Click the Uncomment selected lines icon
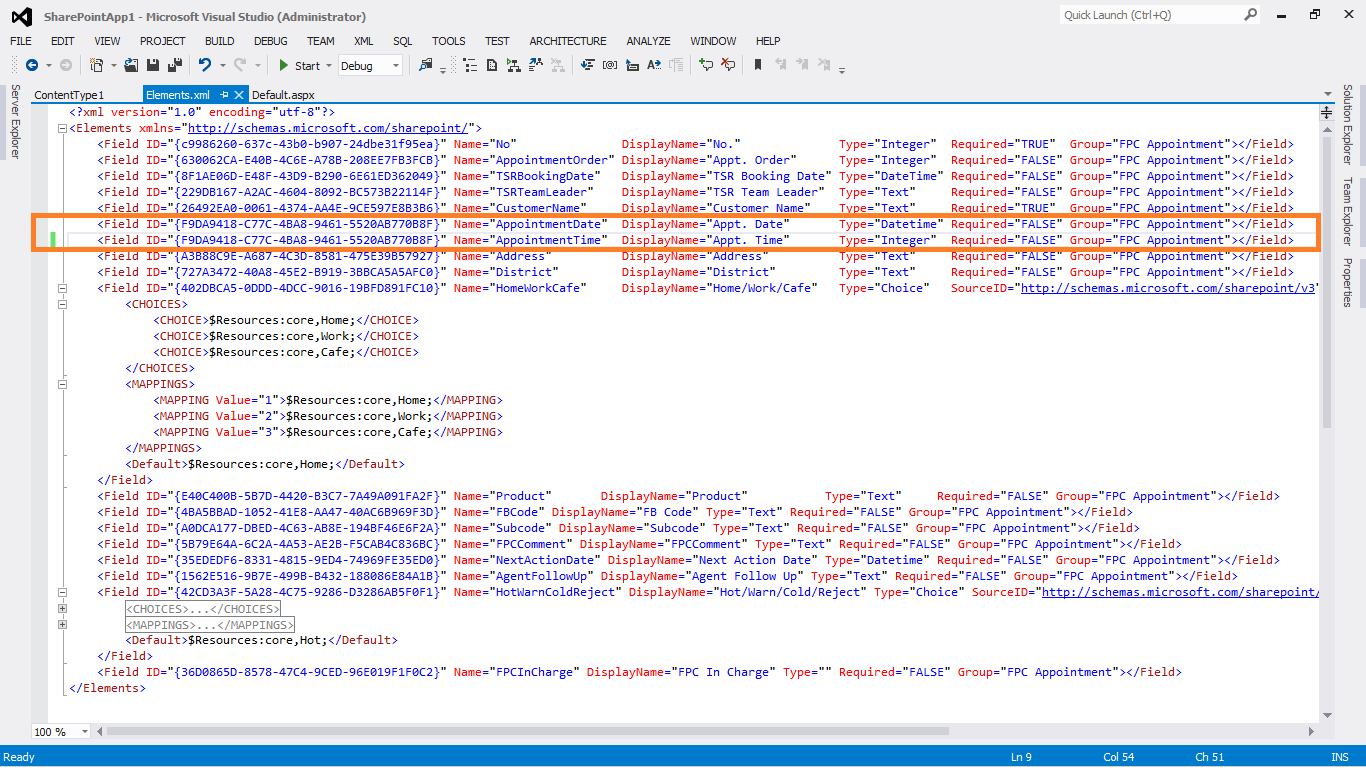Image resolution: width=1366 pixels, height=768 pixels. 728,65
